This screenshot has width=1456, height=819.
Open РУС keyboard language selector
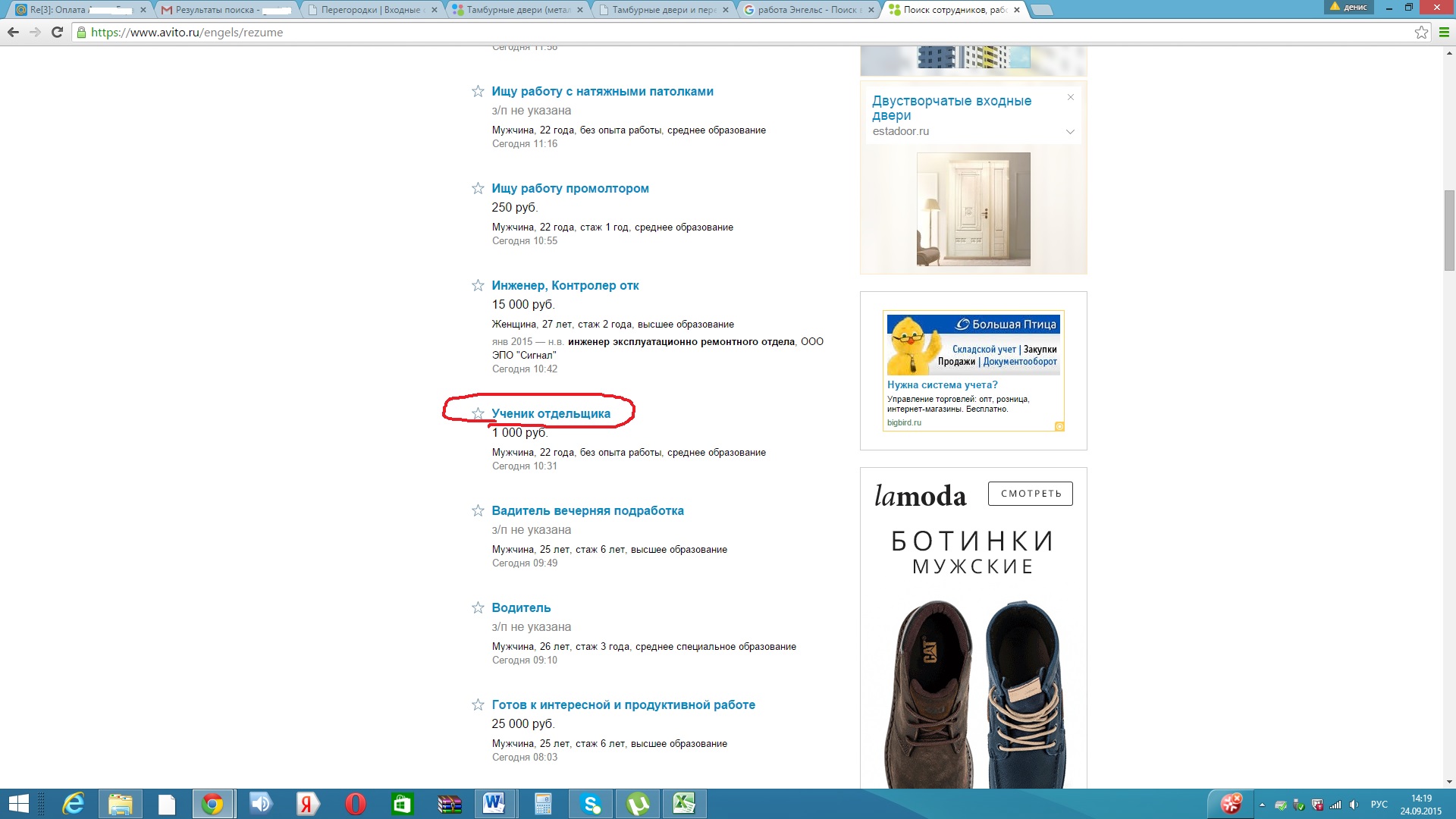point(1379,805)
